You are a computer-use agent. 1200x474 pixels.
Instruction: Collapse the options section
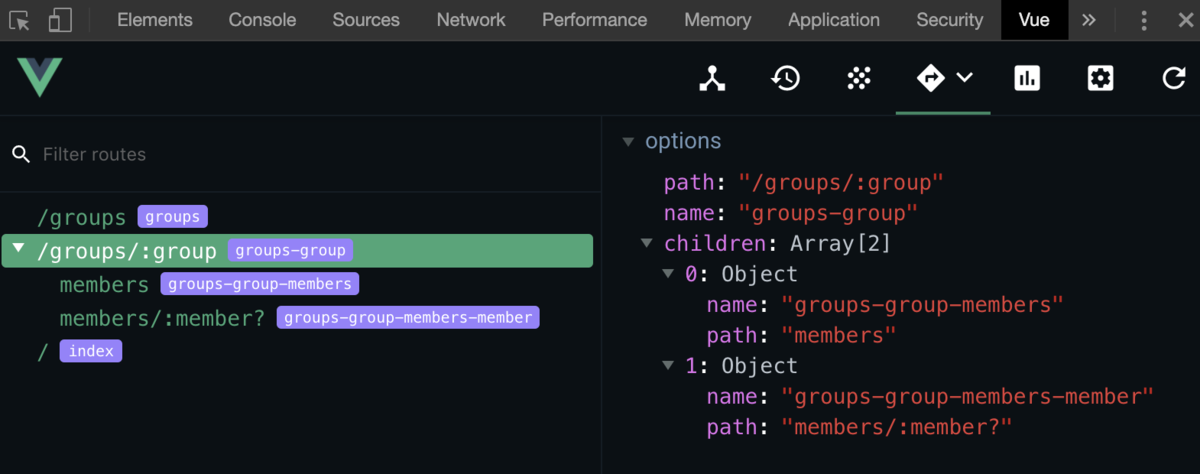[x=628, y=142]
